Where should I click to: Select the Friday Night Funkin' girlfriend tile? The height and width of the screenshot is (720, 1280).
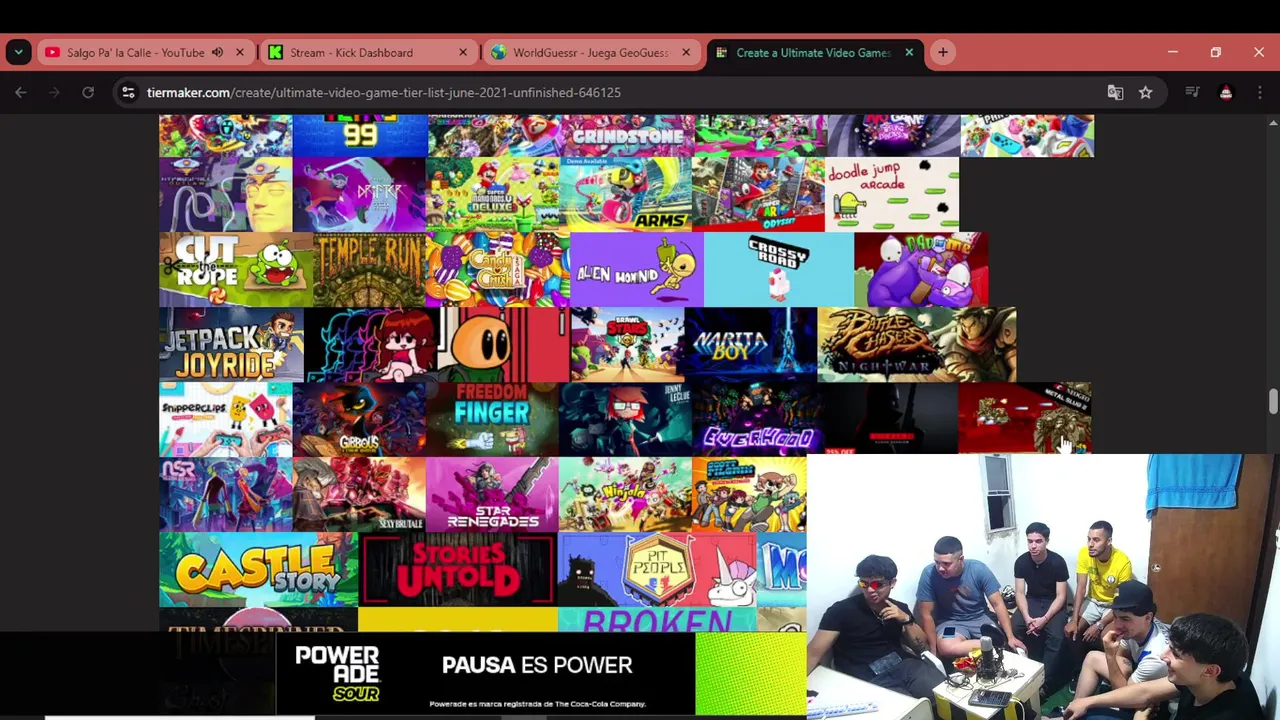pos(370,344)
